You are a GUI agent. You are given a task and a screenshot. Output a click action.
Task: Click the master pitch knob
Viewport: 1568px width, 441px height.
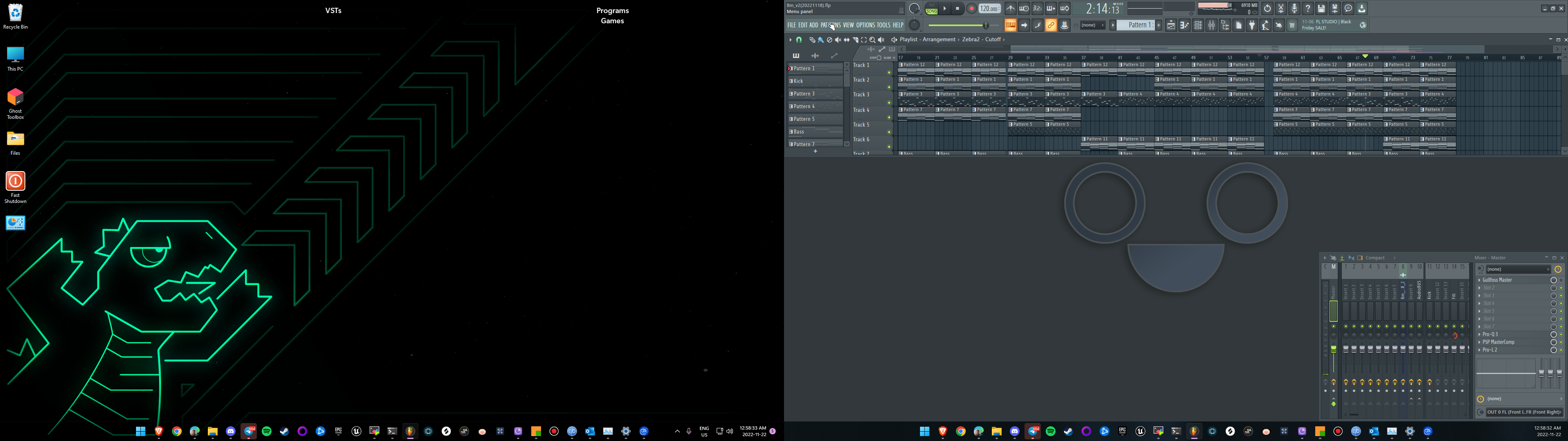click(x=914, y=25)
